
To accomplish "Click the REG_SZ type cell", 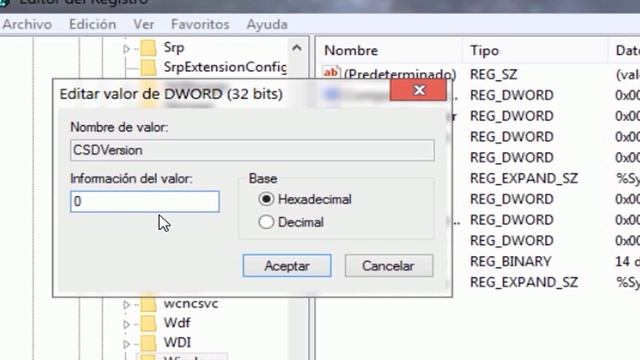I will click(493, 74).
